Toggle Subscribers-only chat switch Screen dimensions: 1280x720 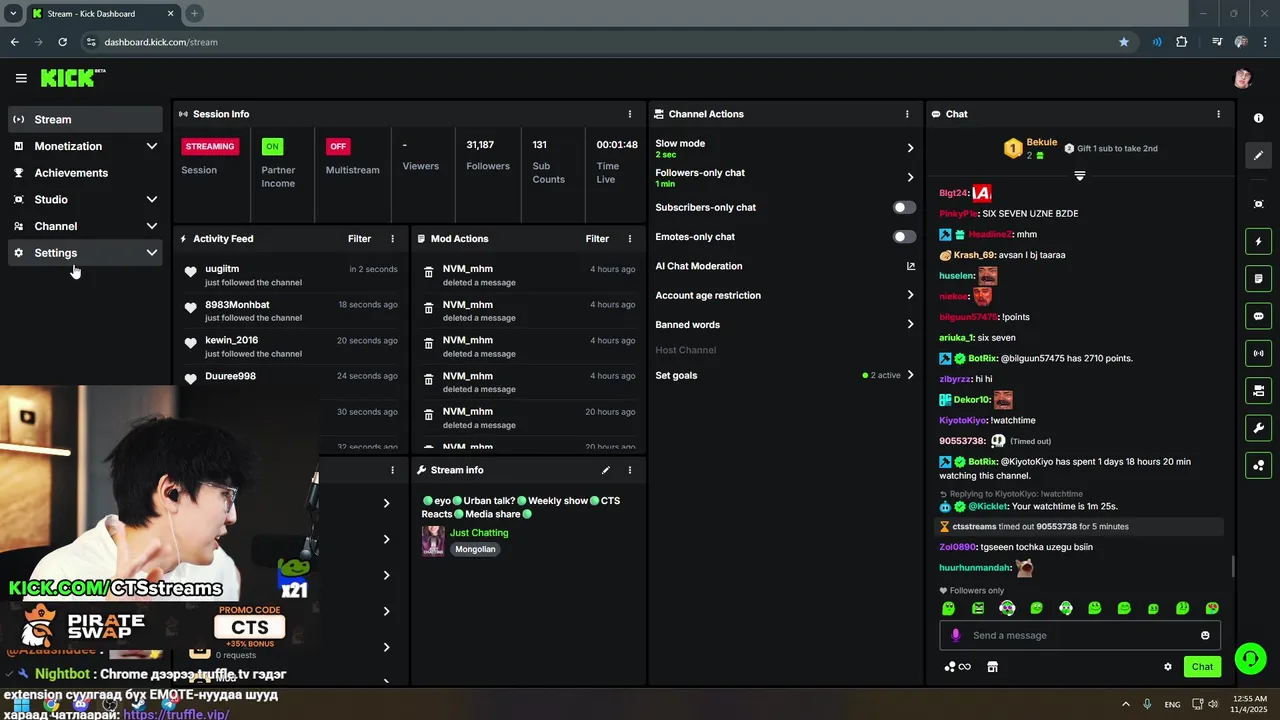pos(904,207)
